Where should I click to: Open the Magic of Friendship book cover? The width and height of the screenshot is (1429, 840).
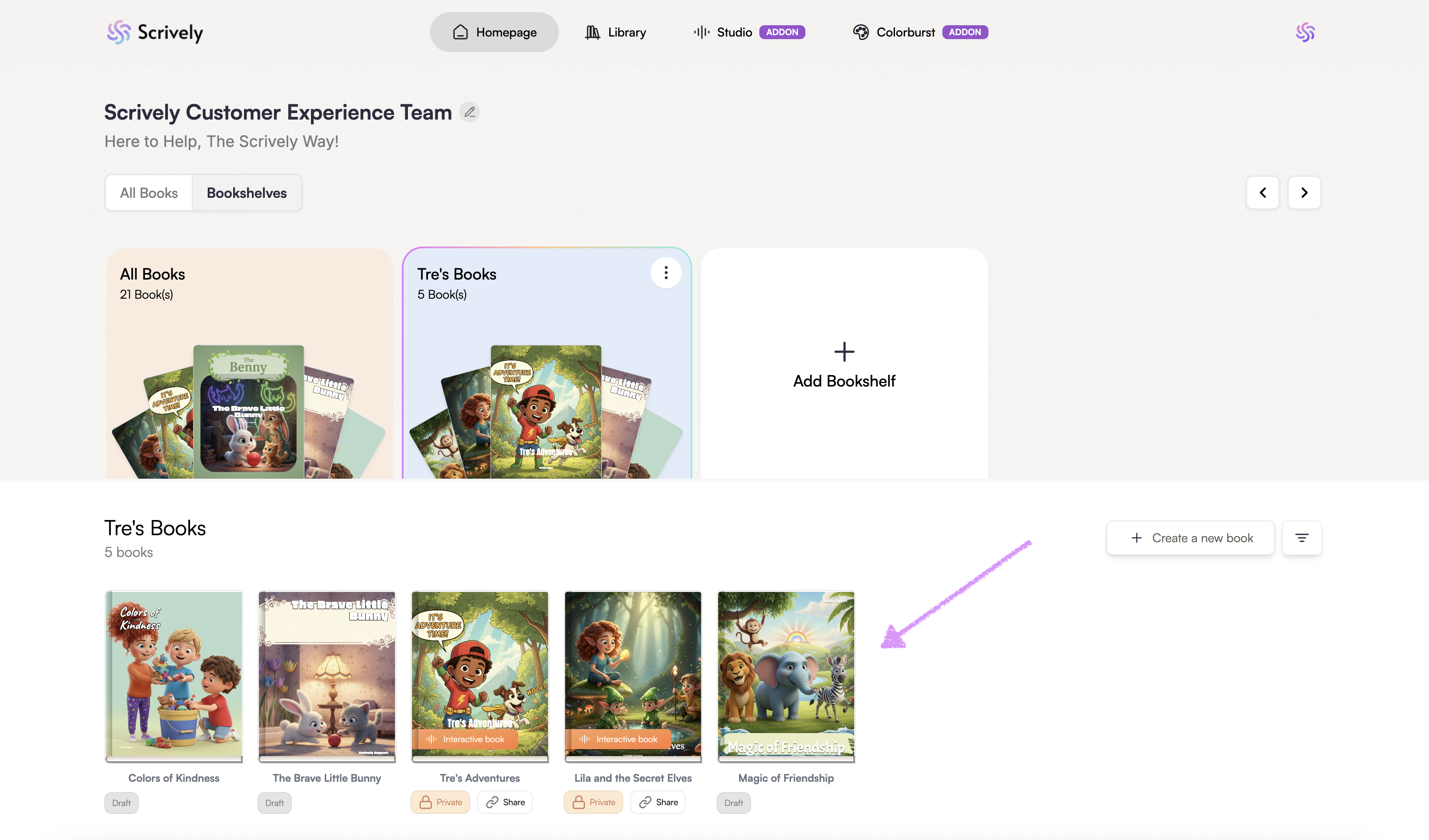click(x=785, y=674)
